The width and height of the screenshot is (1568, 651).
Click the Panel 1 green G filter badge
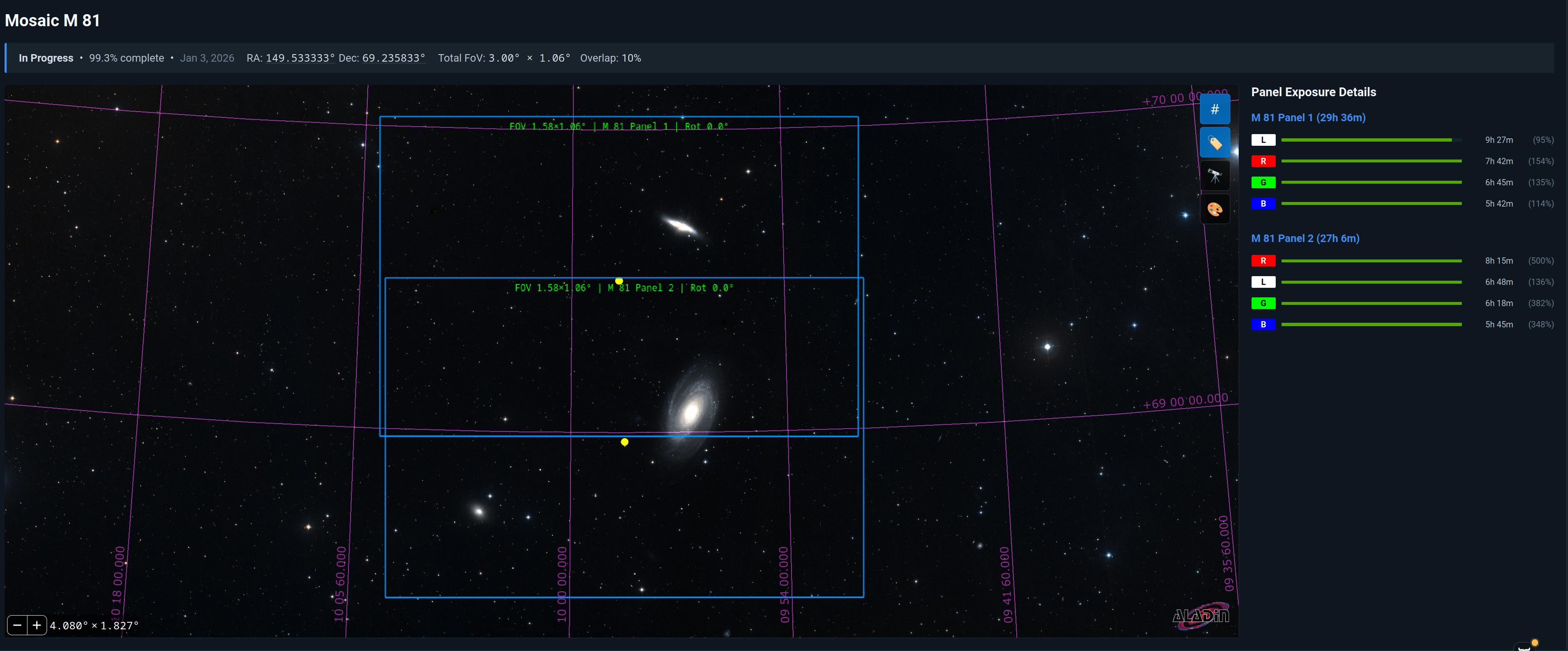(x=1263, y=183)
